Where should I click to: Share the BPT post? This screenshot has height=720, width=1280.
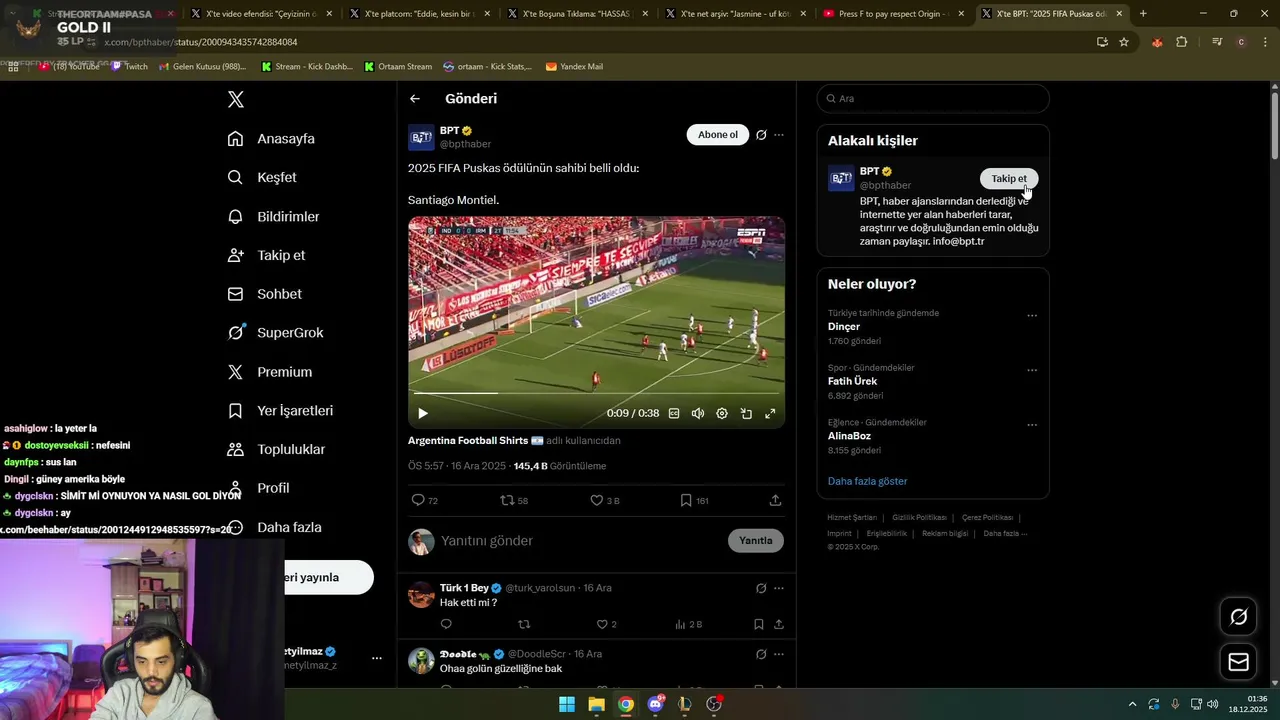coord(775,500)
